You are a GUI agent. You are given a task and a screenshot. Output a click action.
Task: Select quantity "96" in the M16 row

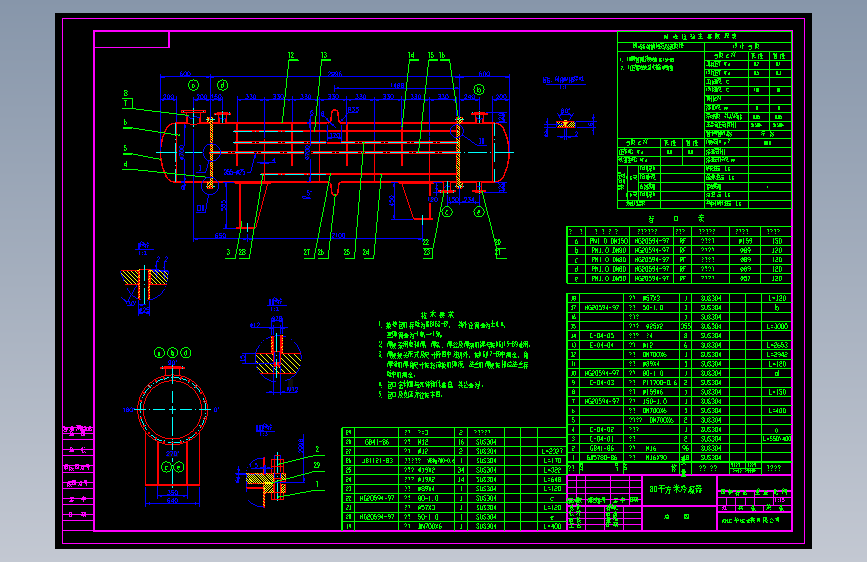[x=686, y=448]
